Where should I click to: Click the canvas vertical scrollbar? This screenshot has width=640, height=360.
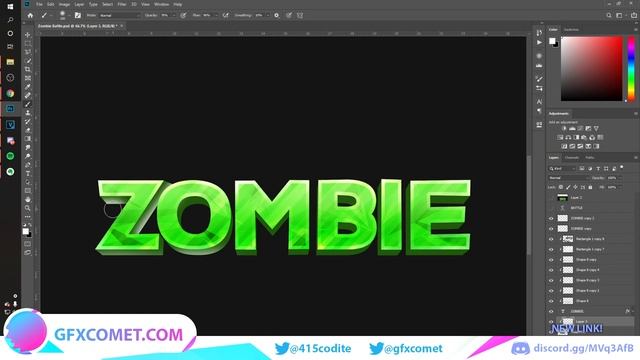click(x=529, y=204)
